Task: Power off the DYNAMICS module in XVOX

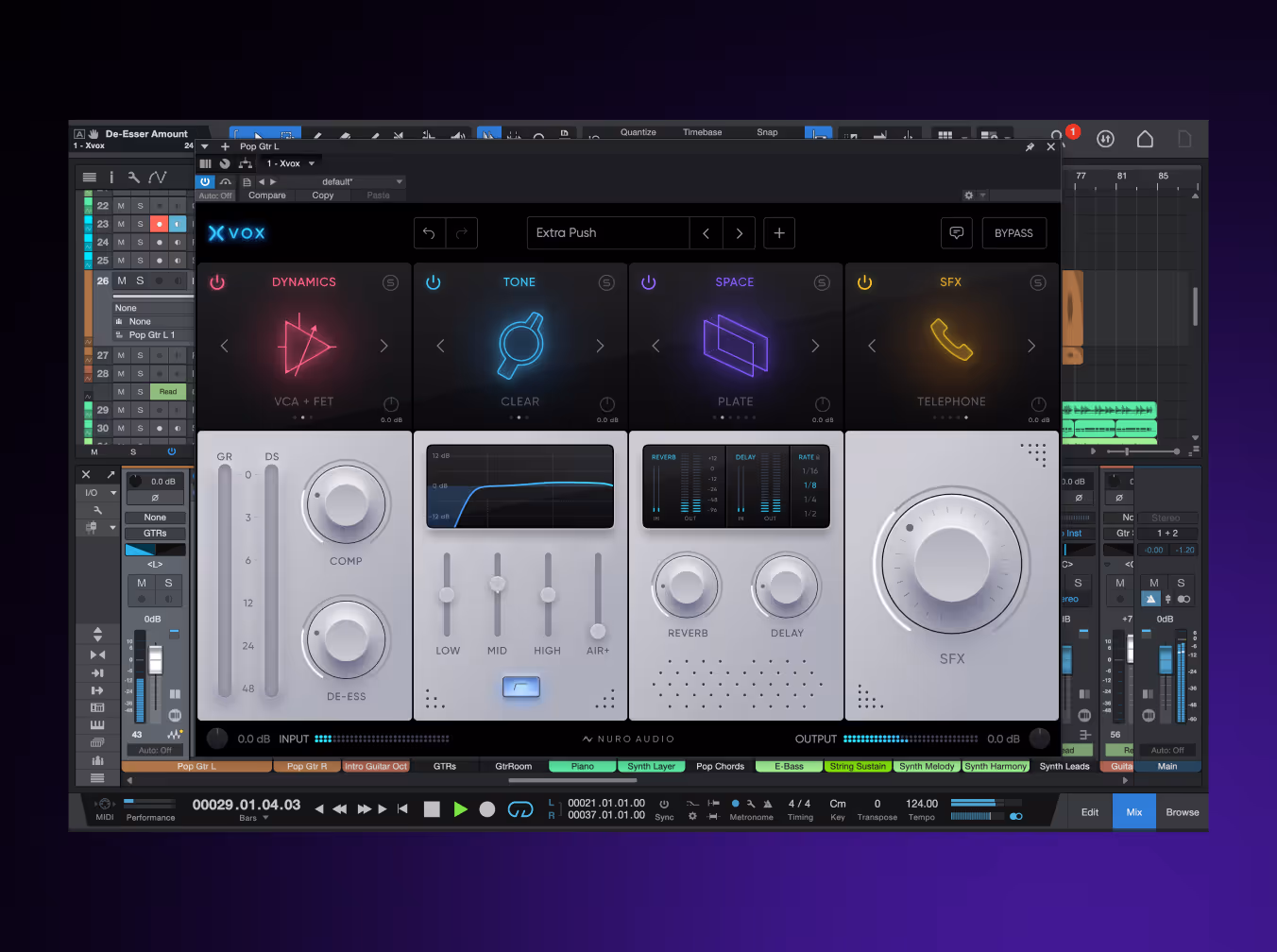Action: (217, 280)
